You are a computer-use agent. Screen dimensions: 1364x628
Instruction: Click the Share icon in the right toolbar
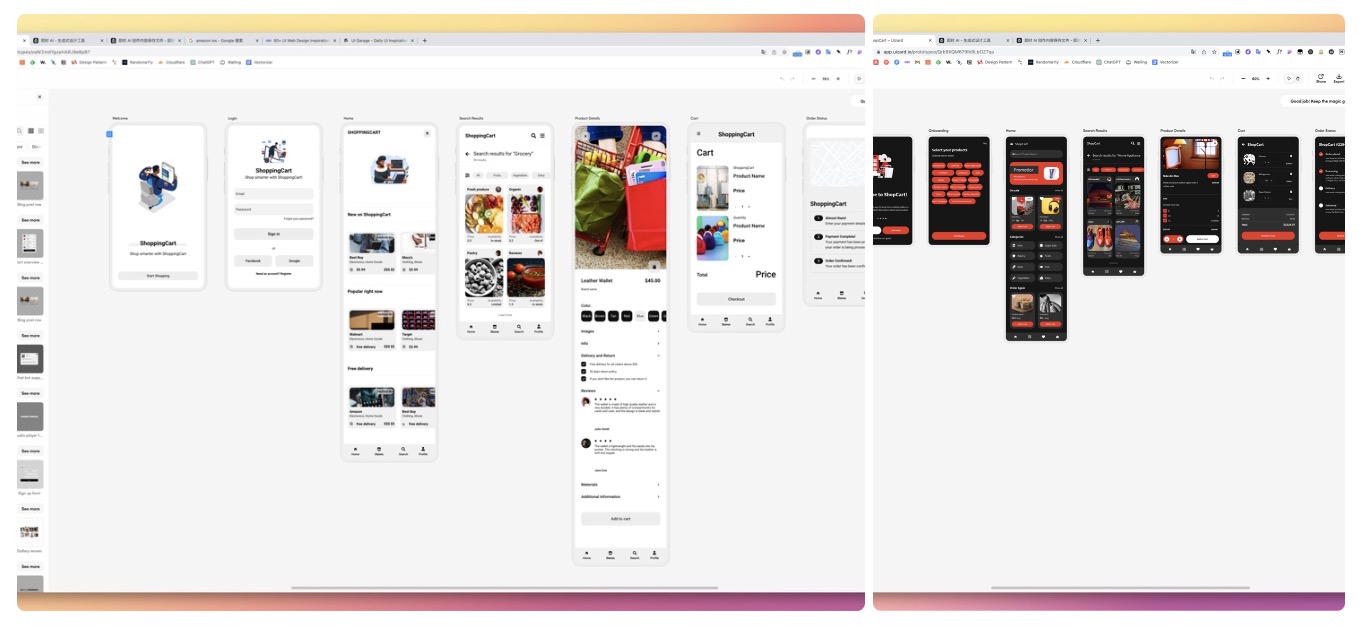tap(1320, 77)
